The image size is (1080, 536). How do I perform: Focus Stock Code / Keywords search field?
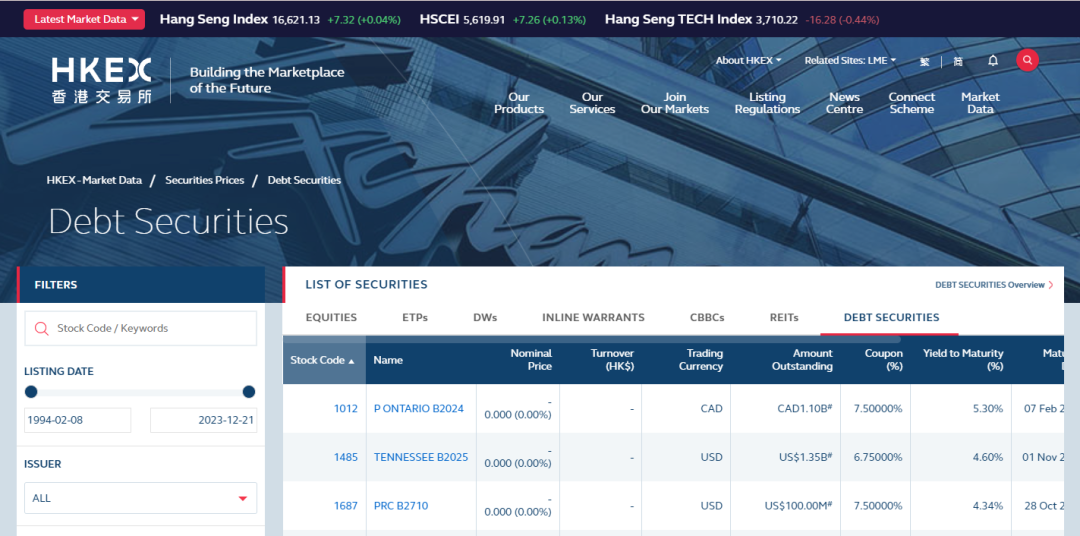point(141,329)
